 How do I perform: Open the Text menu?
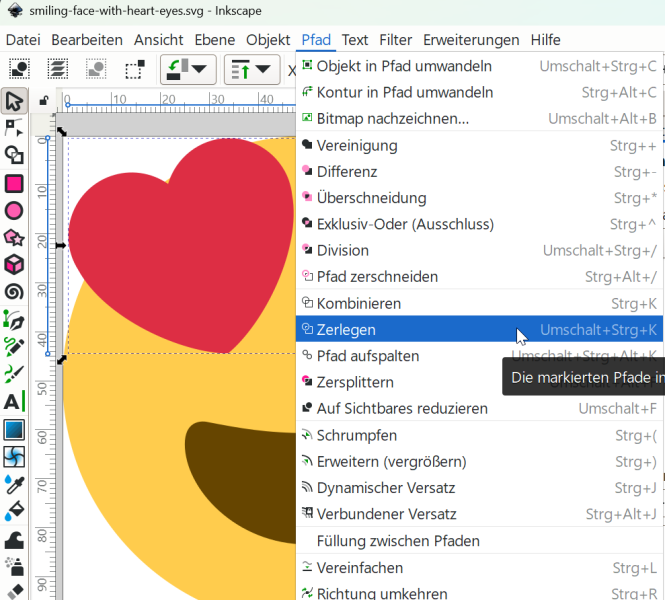coord(355,40)
